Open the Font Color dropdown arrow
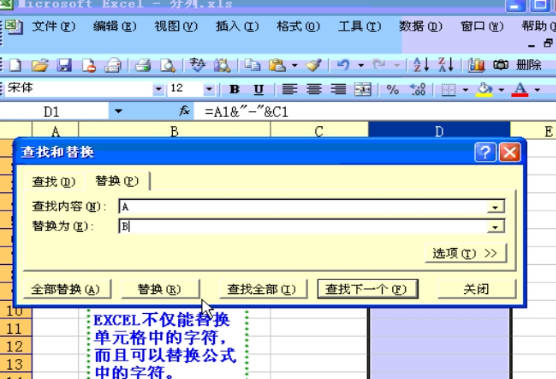 click(x=537, y=90)
